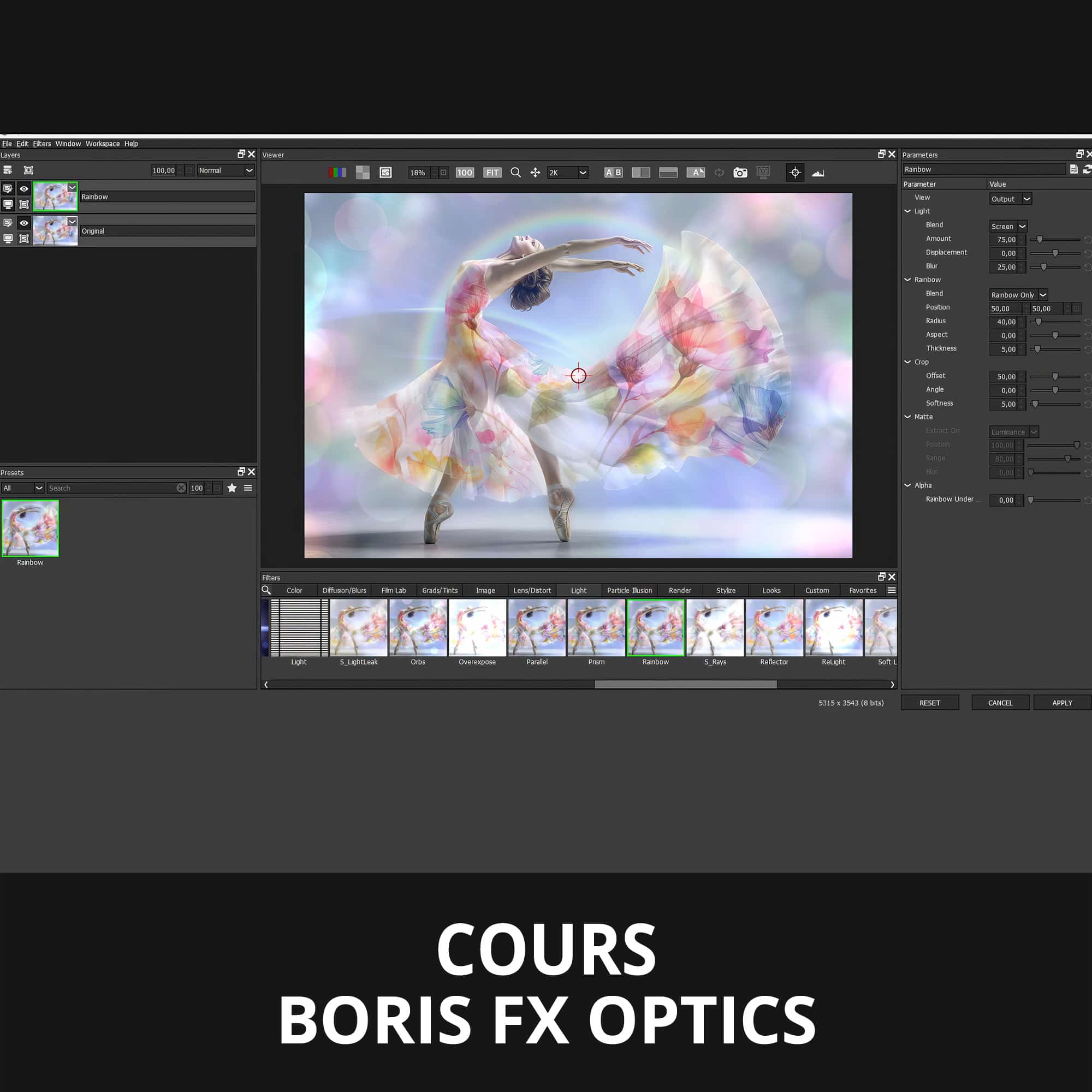Click the Radius slider handle
The width and height of the screenshot is (1092, 1092).
coord(1038,322)
